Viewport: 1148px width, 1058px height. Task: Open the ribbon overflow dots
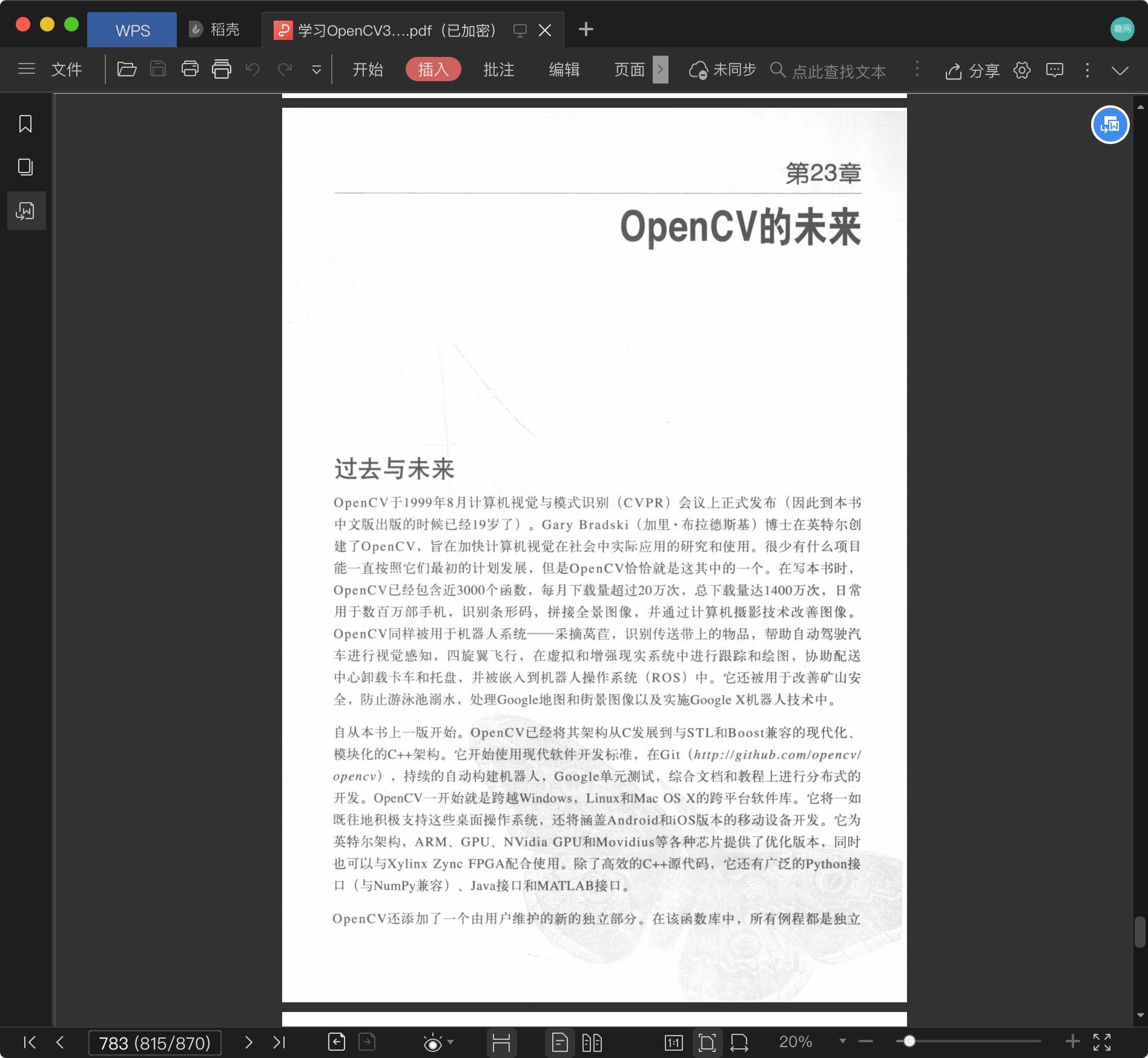point(917,69)
